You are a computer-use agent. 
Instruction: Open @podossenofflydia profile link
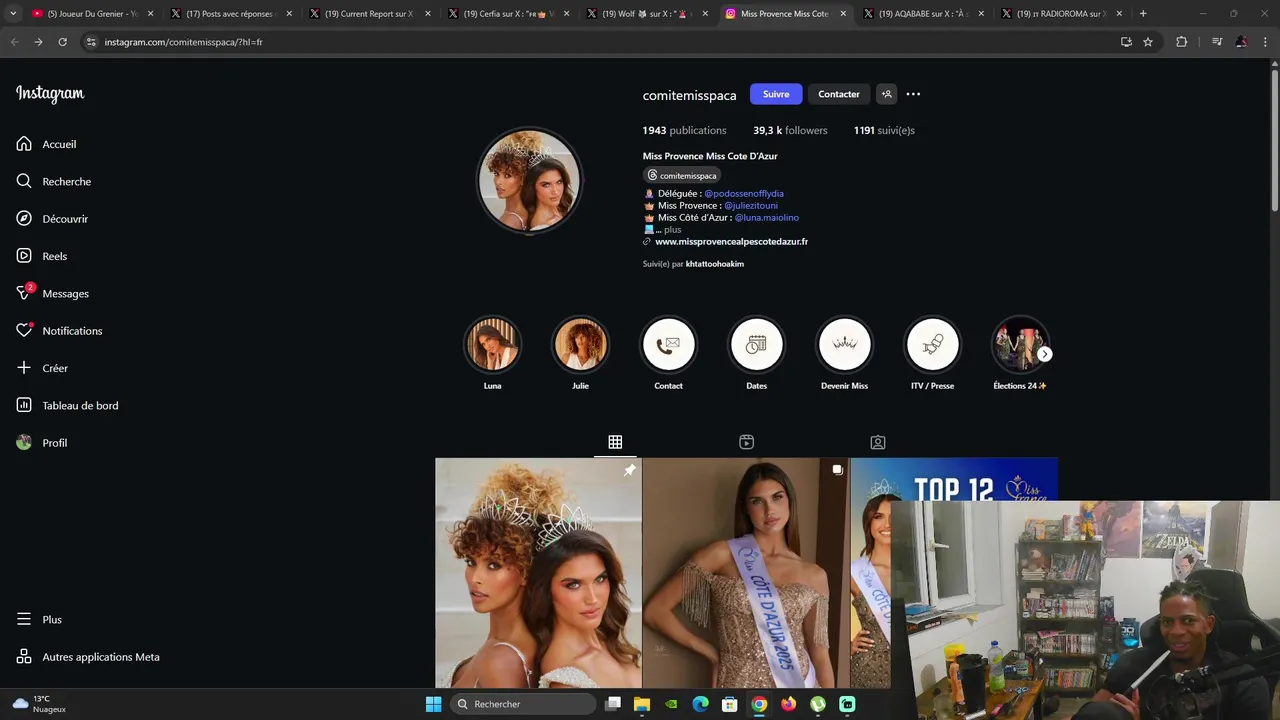pyautogui.click(x=744, y=194)
